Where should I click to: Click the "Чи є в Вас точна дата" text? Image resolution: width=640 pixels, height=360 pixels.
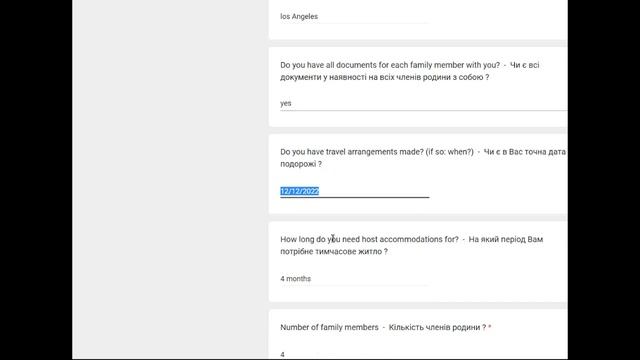[x=524, y=152]
